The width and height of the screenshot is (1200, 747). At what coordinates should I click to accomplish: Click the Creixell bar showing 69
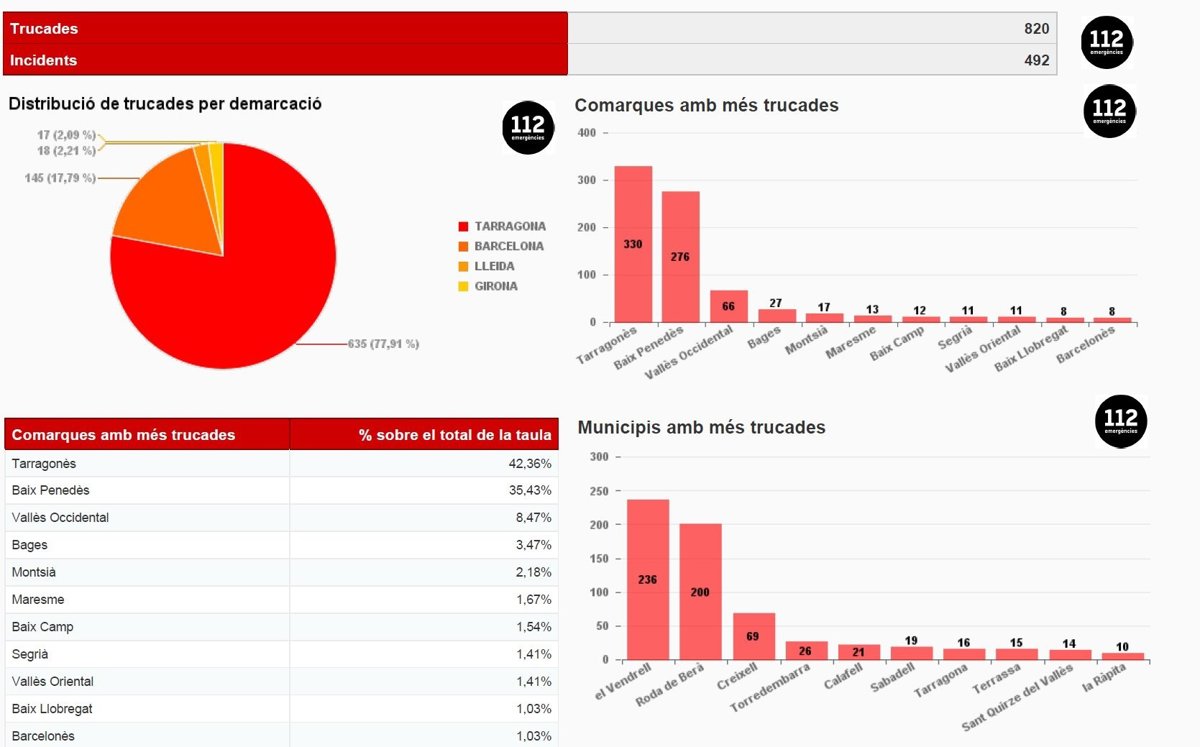coord(753,636)
